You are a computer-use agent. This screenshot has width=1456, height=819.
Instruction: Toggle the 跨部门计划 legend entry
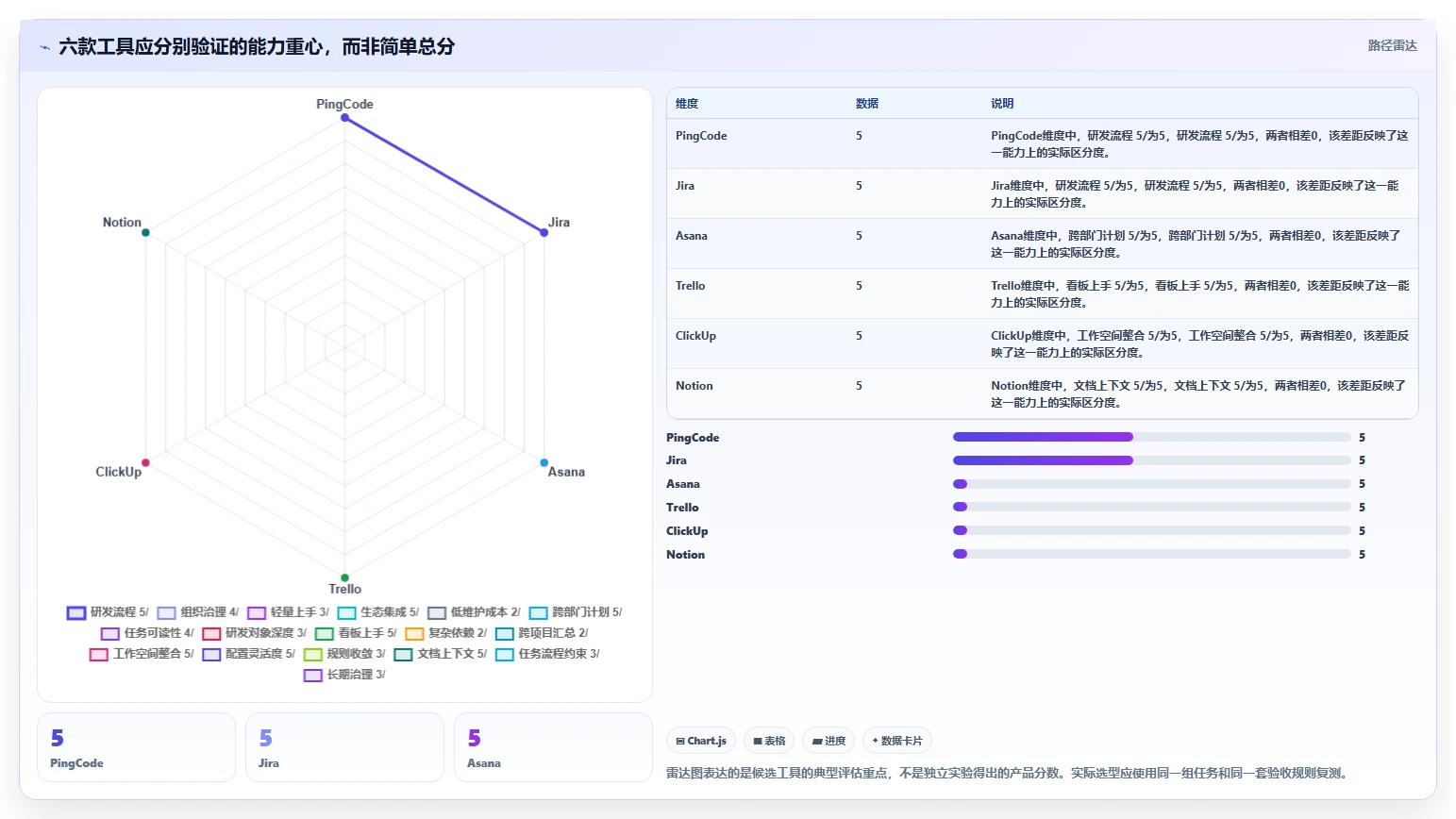pos(576,612)
